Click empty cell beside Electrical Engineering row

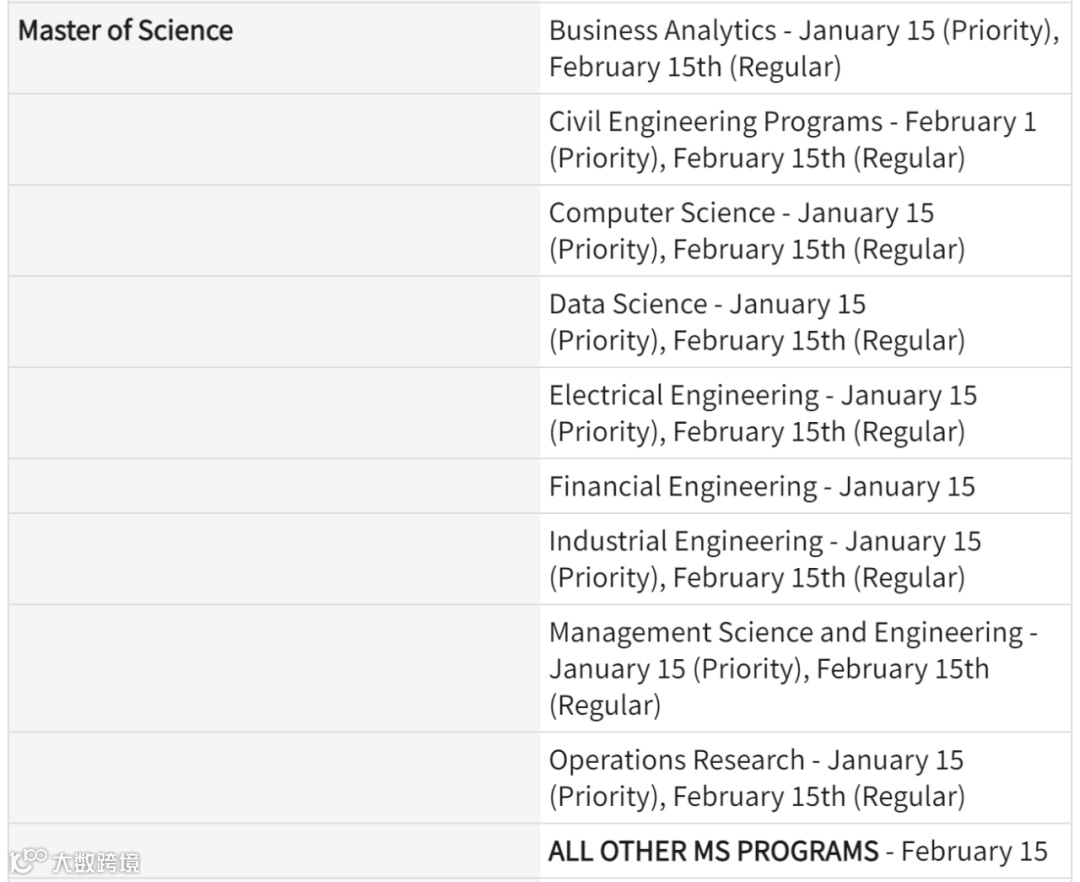coord(274,413)
